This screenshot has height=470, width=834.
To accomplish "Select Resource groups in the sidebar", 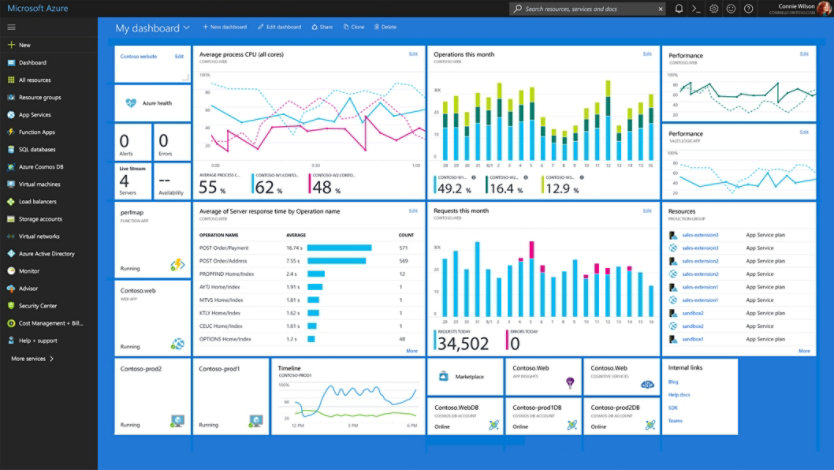I will (x=39, y=97).
